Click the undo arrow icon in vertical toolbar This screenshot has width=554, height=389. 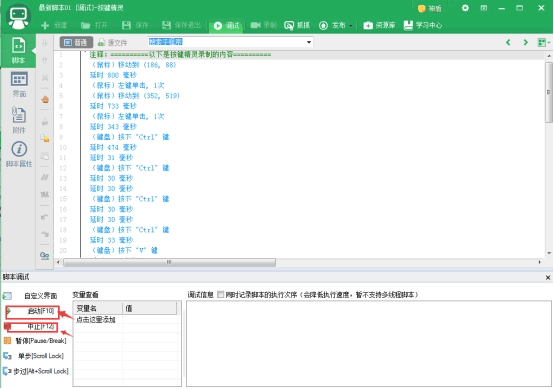(x=45, y=217)
